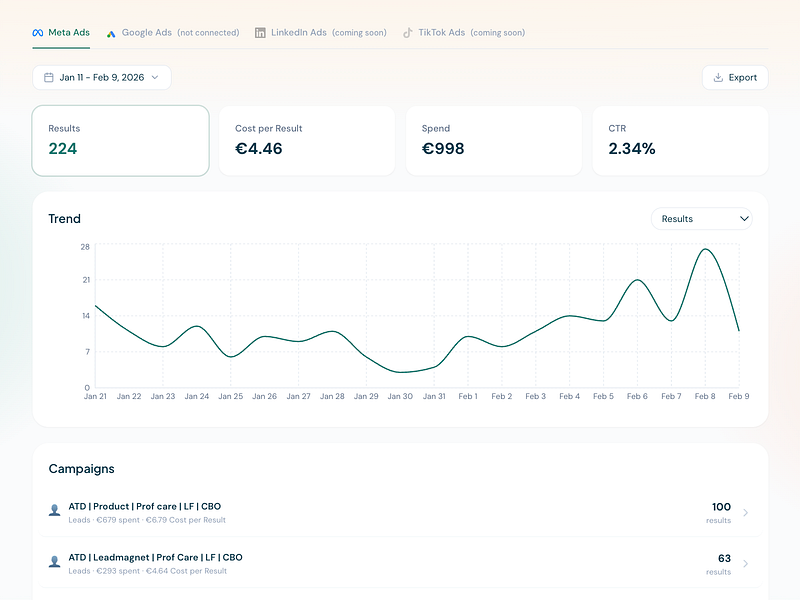Click avatar icon of ATD Leadmagnet campaign
The height and width of the screenshot is (600, 800).
point(55,562)
